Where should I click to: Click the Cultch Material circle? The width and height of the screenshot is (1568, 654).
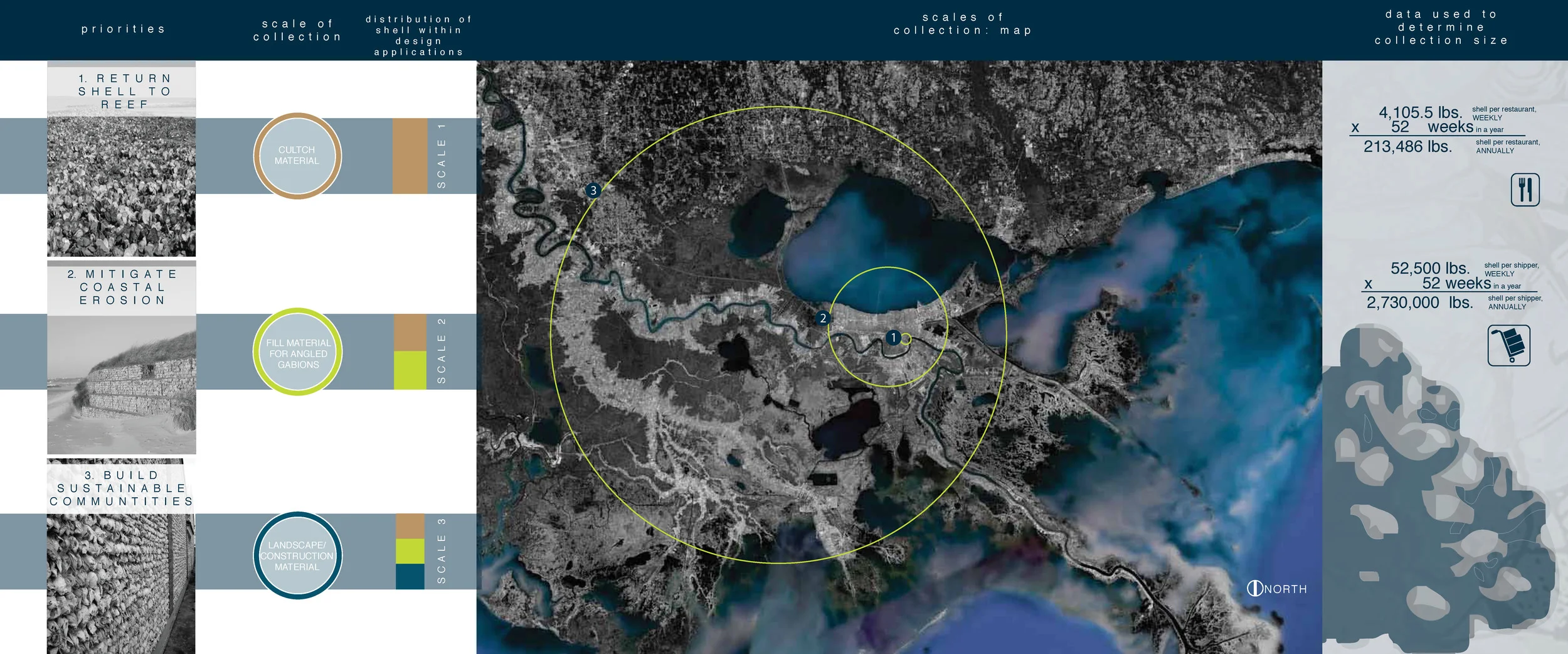pyautogui.click(x=297, y=156)
